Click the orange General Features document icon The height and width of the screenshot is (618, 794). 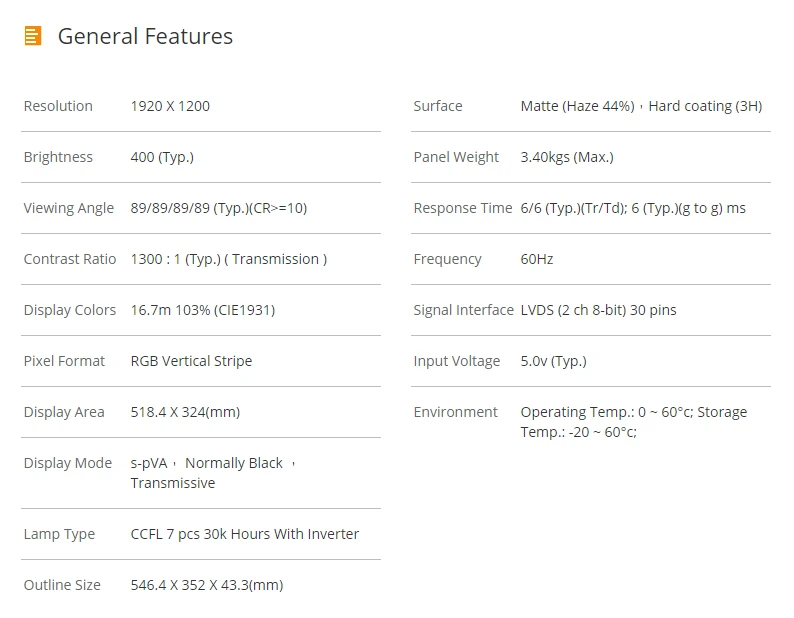[x=33, y=36]
